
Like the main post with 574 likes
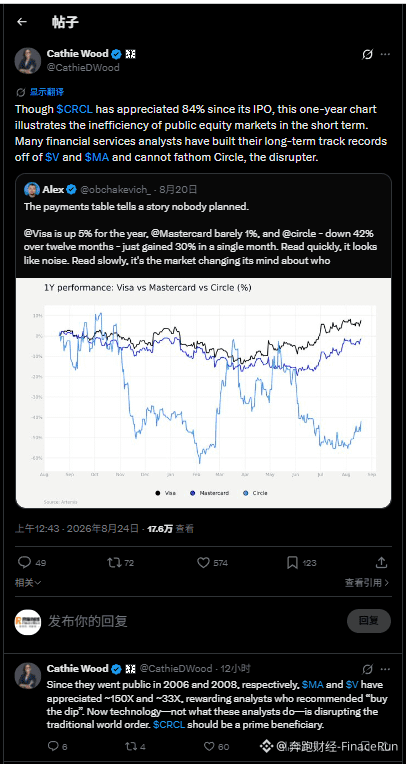point(203,563)
